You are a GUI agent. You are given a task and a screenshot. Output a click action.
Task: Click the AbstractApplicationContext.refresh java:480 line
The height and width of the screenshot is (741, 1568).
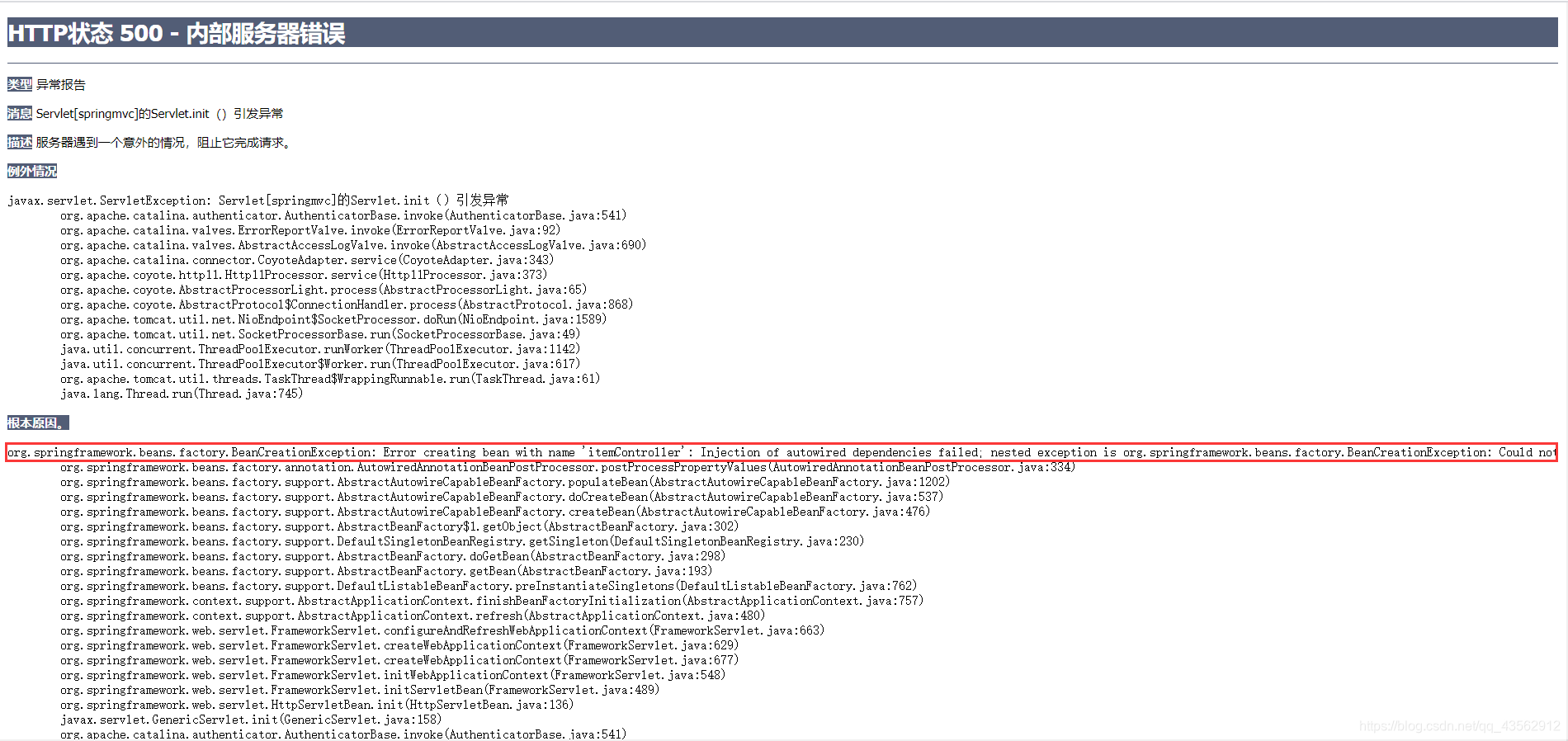coord(413,616)
